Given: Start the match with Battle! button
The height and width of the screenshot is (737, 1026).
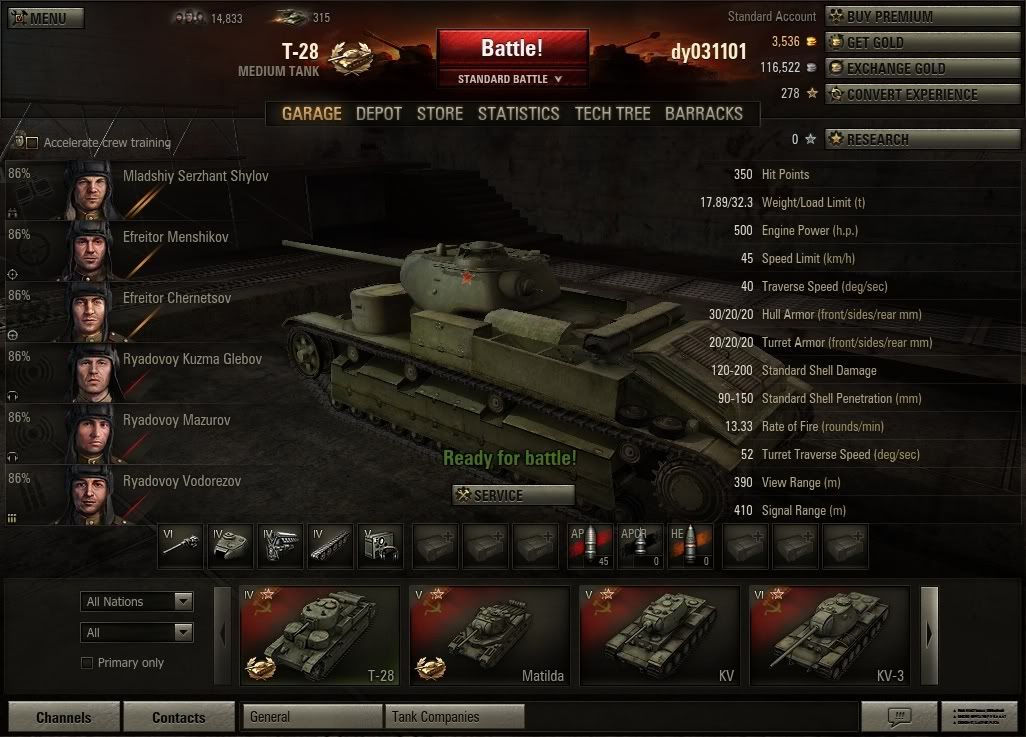Looking at the screenshot, I should point(513,48).
